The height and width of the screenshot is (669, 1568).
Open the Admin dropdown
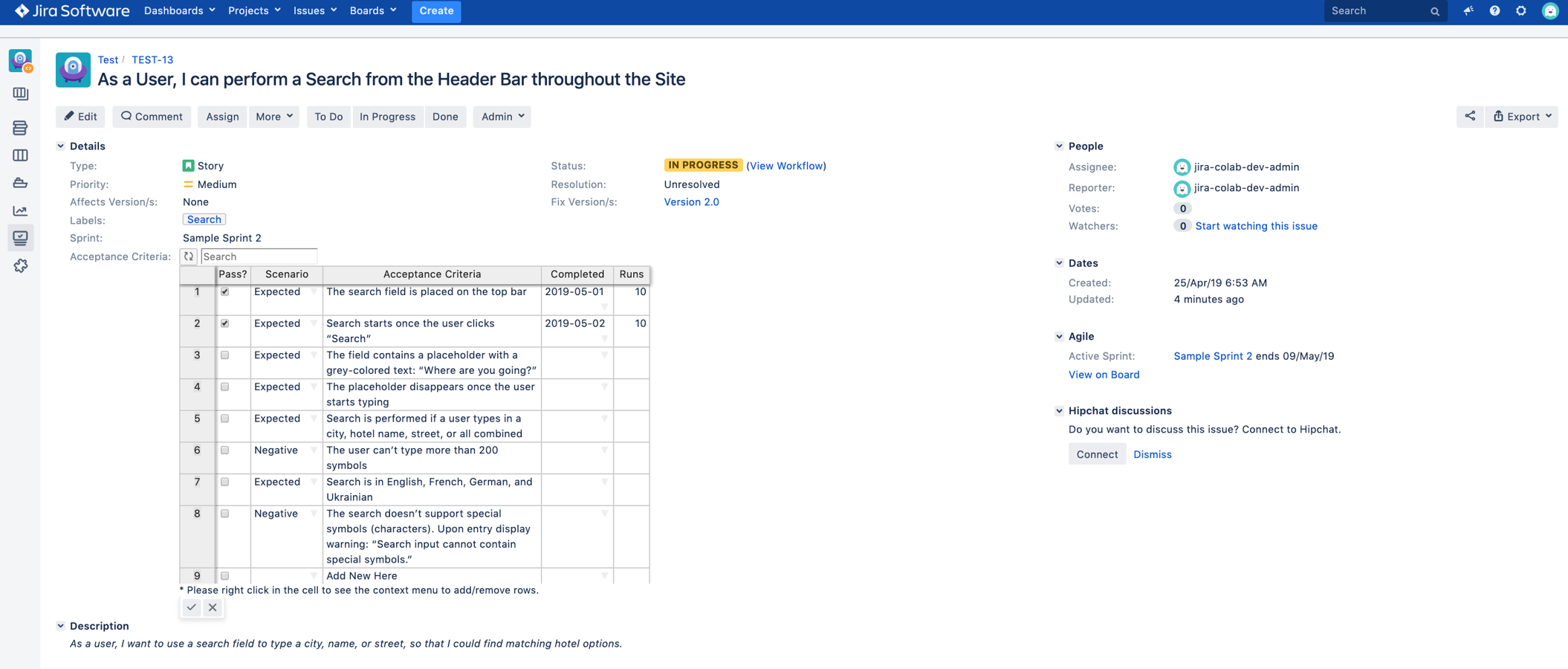point(502,117)
